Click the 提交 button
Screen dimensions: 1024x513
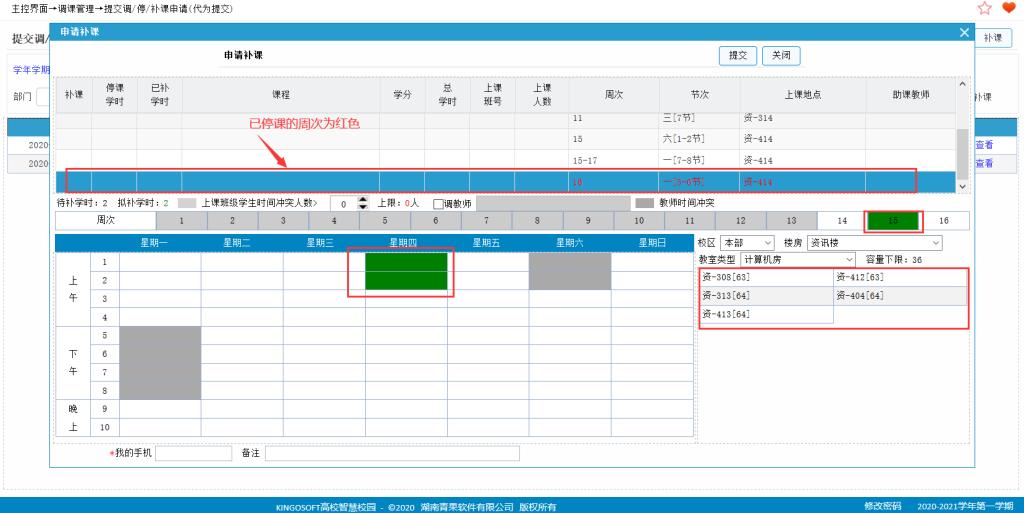tap(737, 56)
